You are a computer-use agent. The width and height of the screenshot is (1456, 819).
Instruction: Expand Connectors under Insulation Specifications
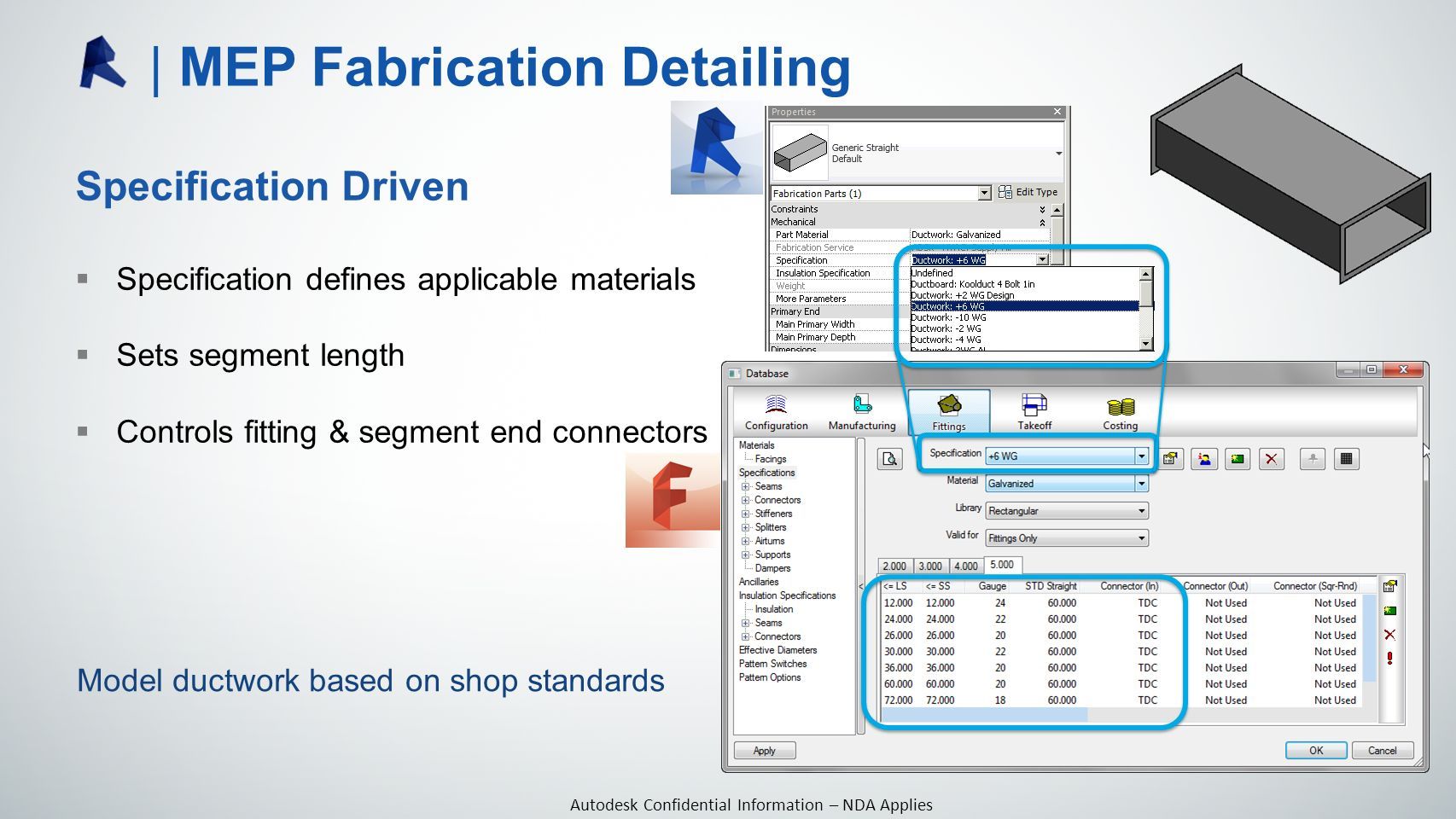point(745,636)
